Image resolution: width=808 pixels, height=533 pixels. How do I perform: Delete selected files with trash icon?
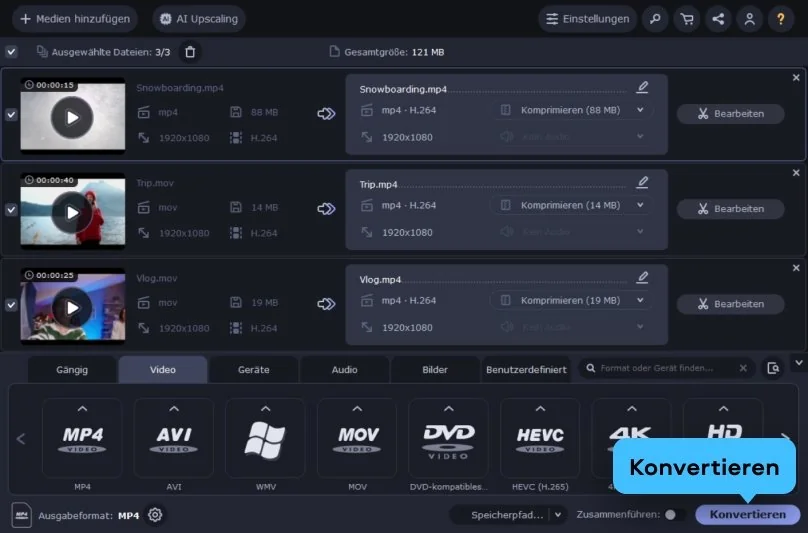tap(190, 52)
